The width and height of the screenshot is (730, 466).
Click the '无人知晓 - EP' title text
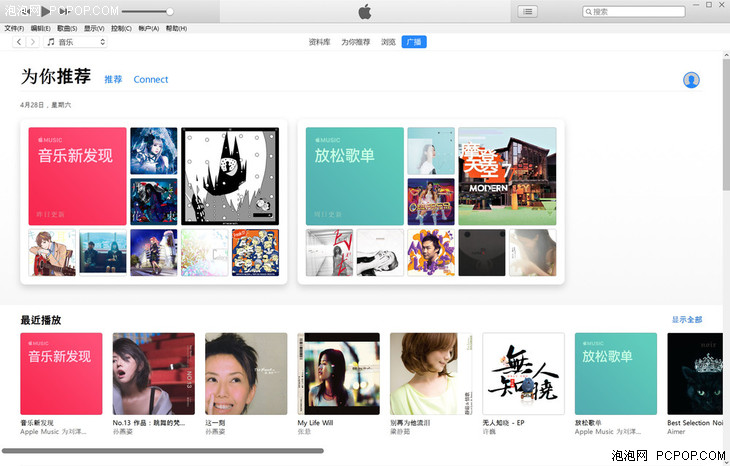pyautogui.click(x=503, y=423)
